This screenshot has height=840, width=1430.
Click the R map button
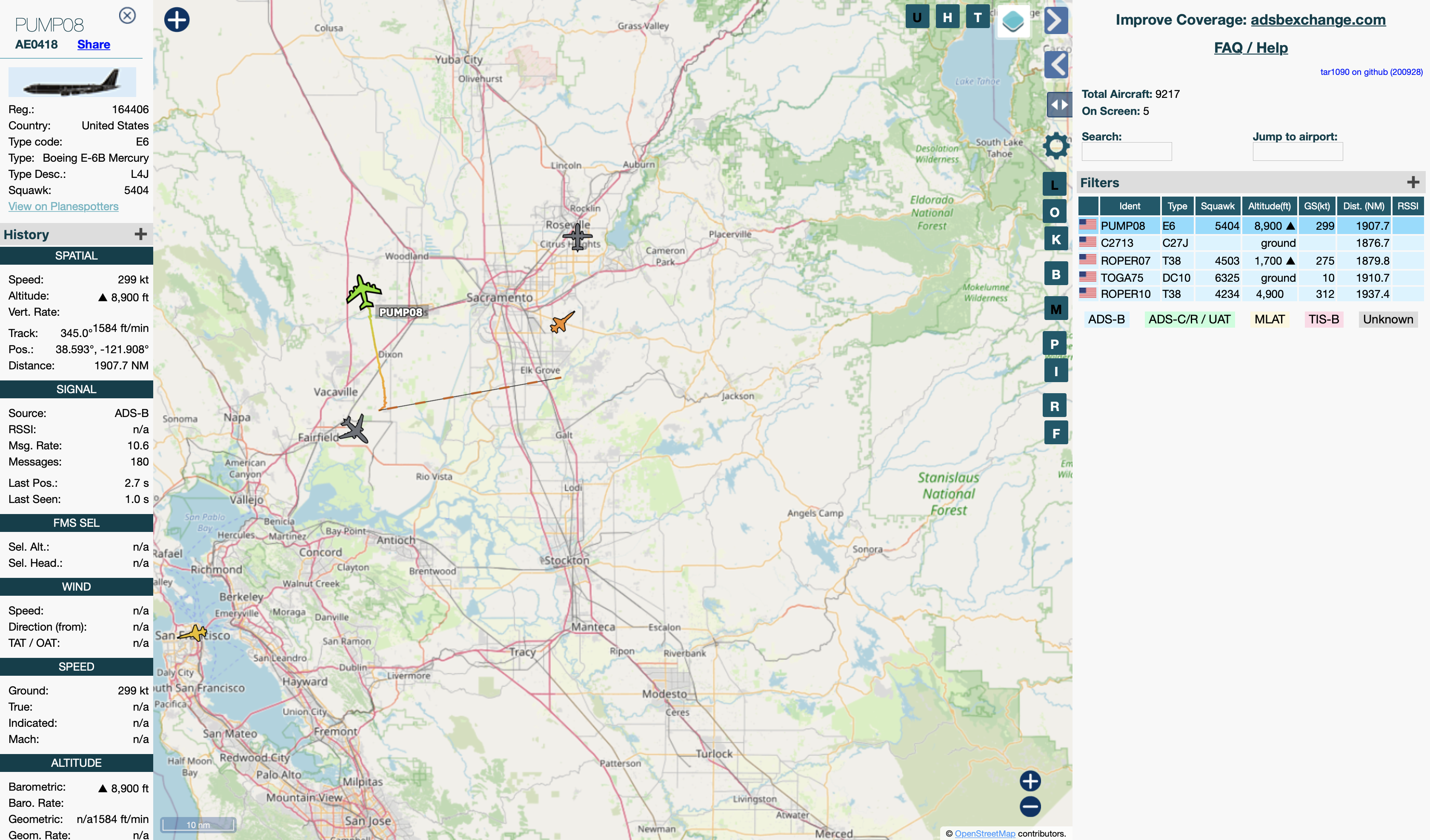pos(1054,406)
